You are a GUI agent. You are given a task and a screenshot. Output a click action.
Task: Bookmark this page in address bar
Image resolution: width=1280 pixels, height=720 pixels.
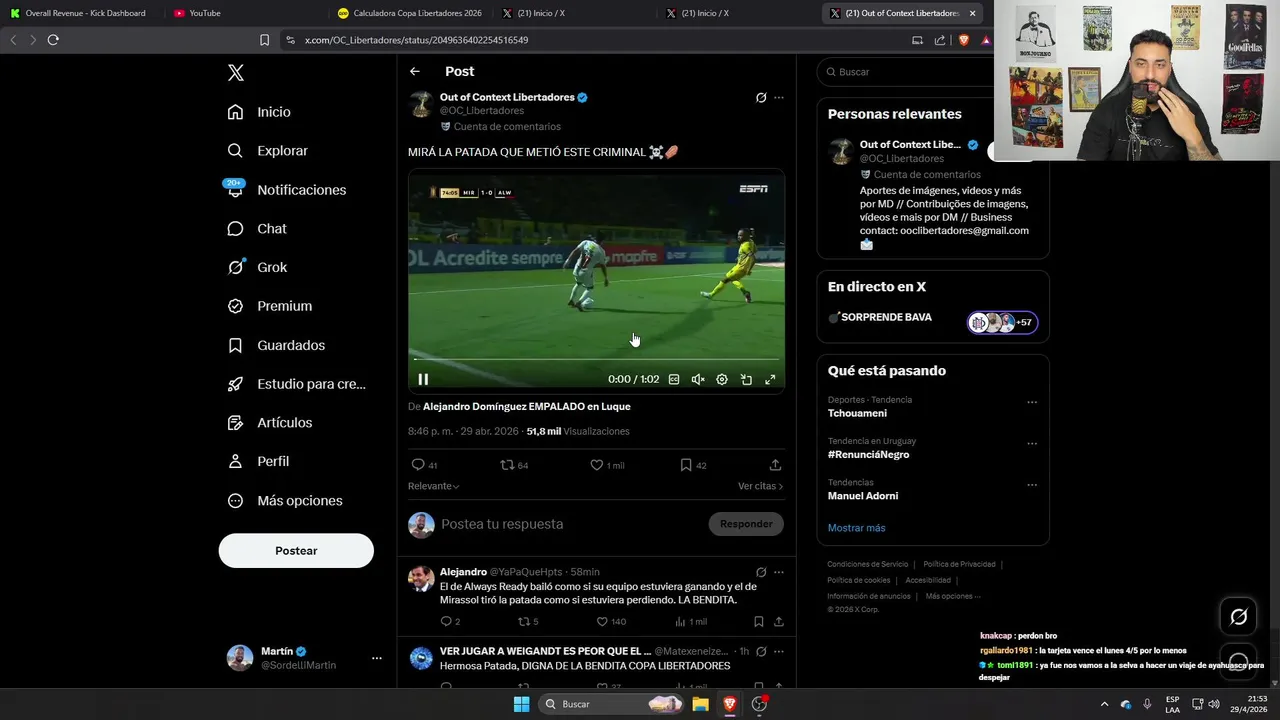click(264, 40)
